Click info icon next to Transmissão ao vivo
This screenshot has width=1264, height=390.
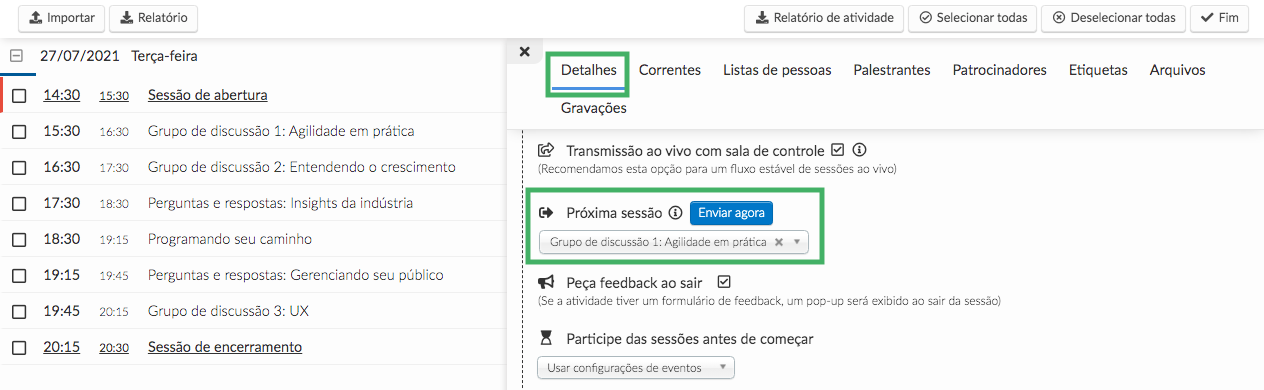tap(859, 150)
